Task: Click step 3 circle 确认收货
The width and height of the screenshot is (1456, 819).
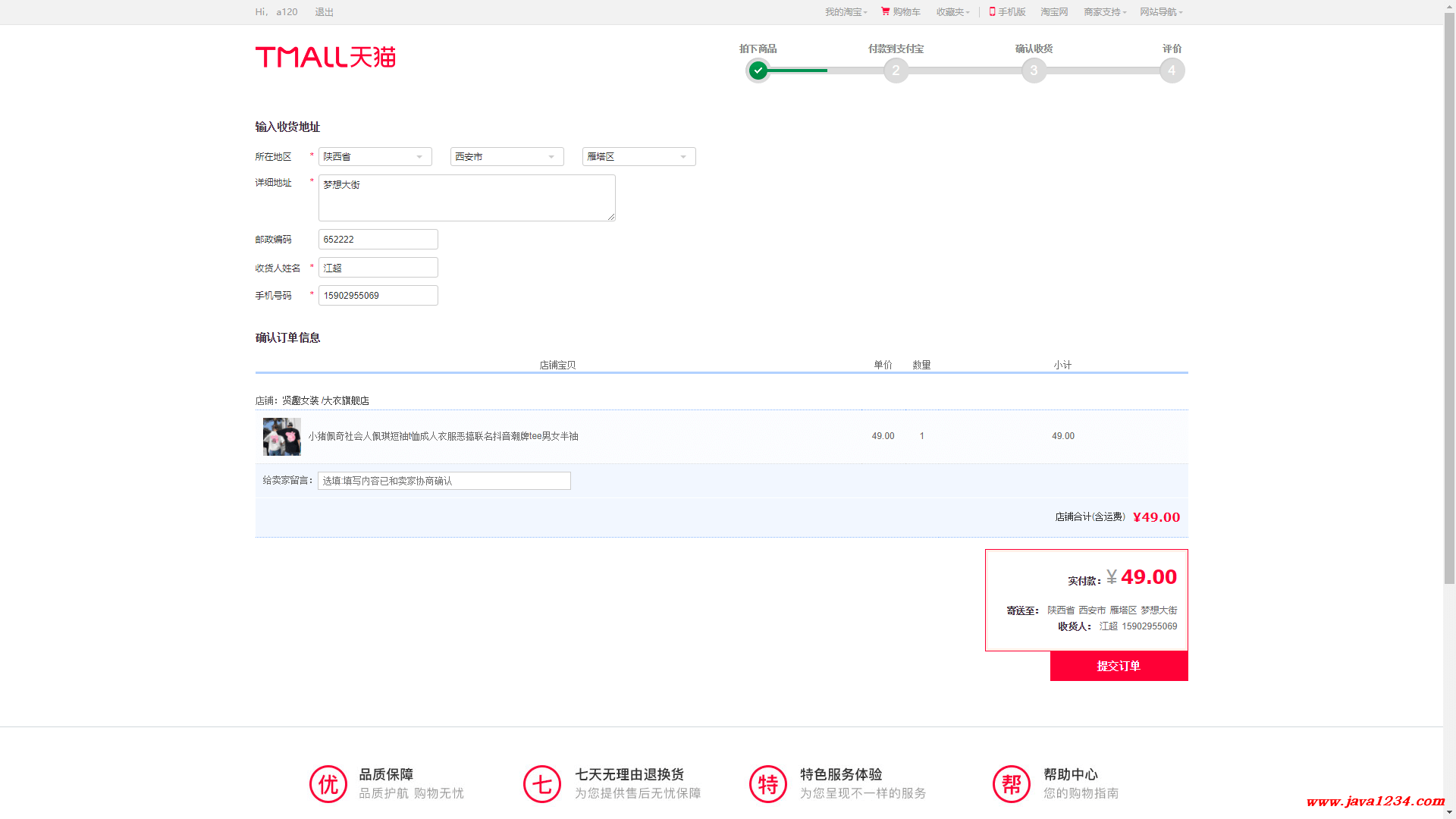Action: point(1034,71)
